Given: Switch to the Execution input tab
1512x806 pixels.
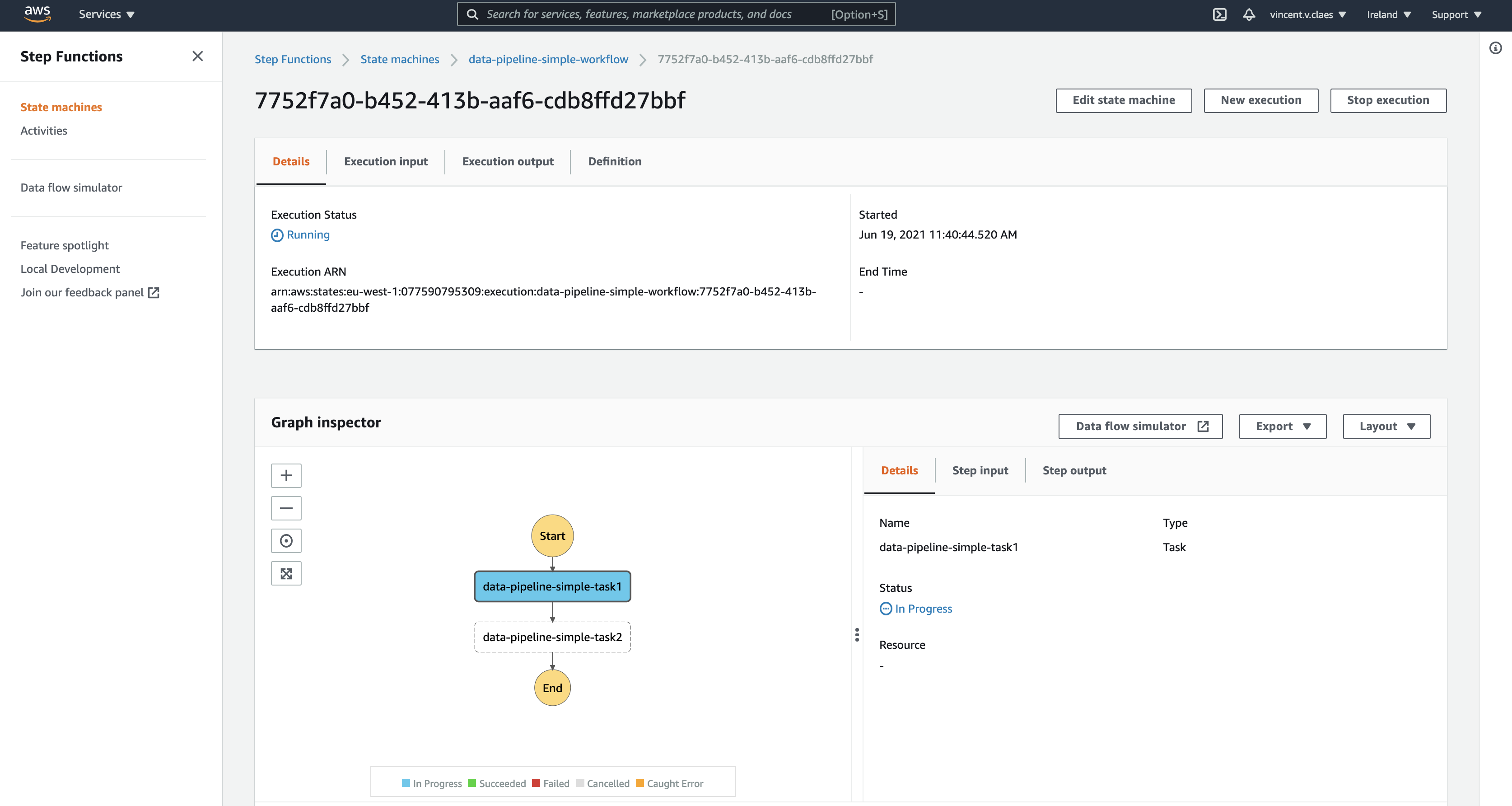Looking at the screenshot, I should (386, 161).
